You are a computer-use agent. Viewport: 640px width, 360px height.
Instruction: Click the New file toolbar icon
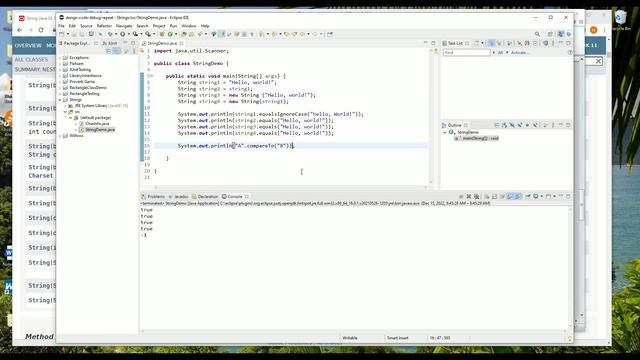[62, 34]
